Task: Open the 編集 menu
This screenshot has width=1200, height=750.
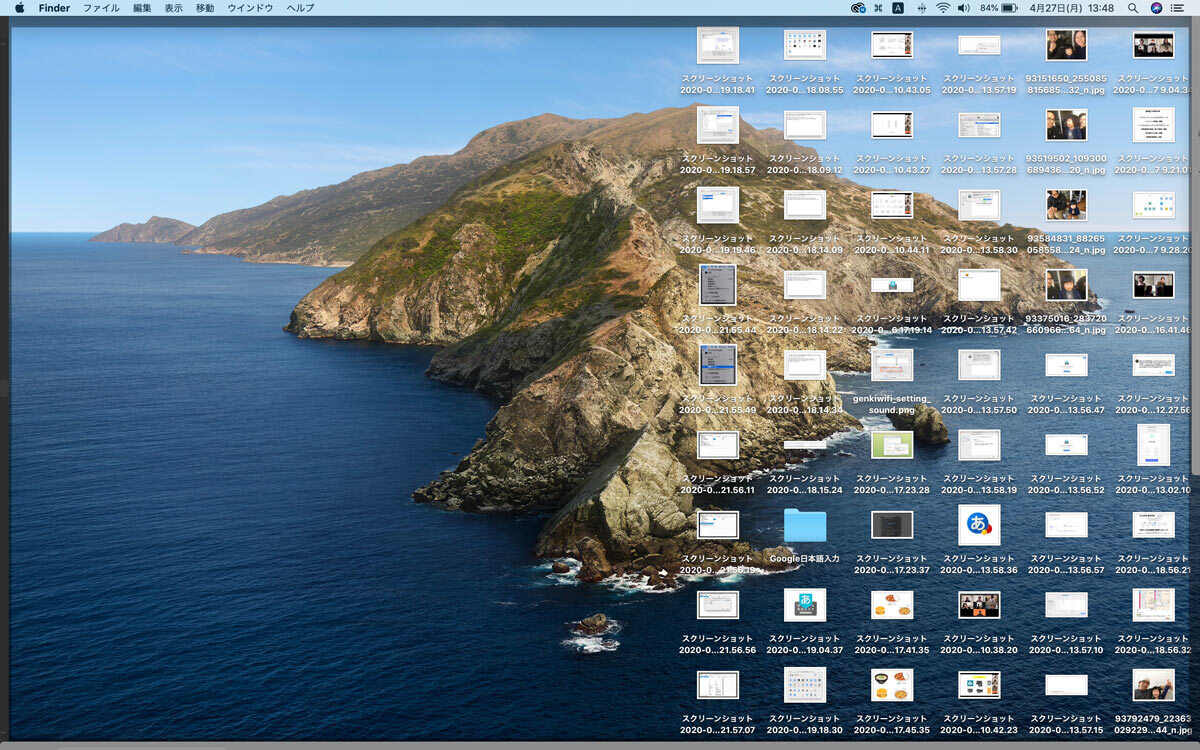Action: [x=142, y=8]
